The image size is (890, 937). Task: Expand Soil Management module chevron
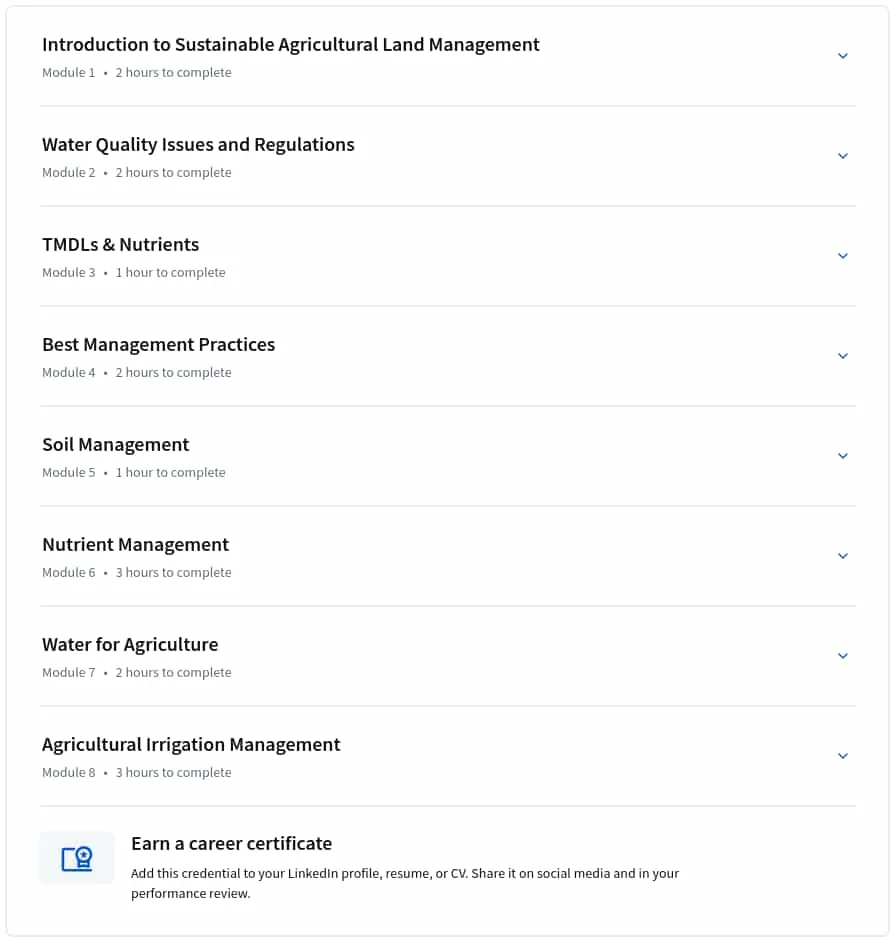click(843, 456)
